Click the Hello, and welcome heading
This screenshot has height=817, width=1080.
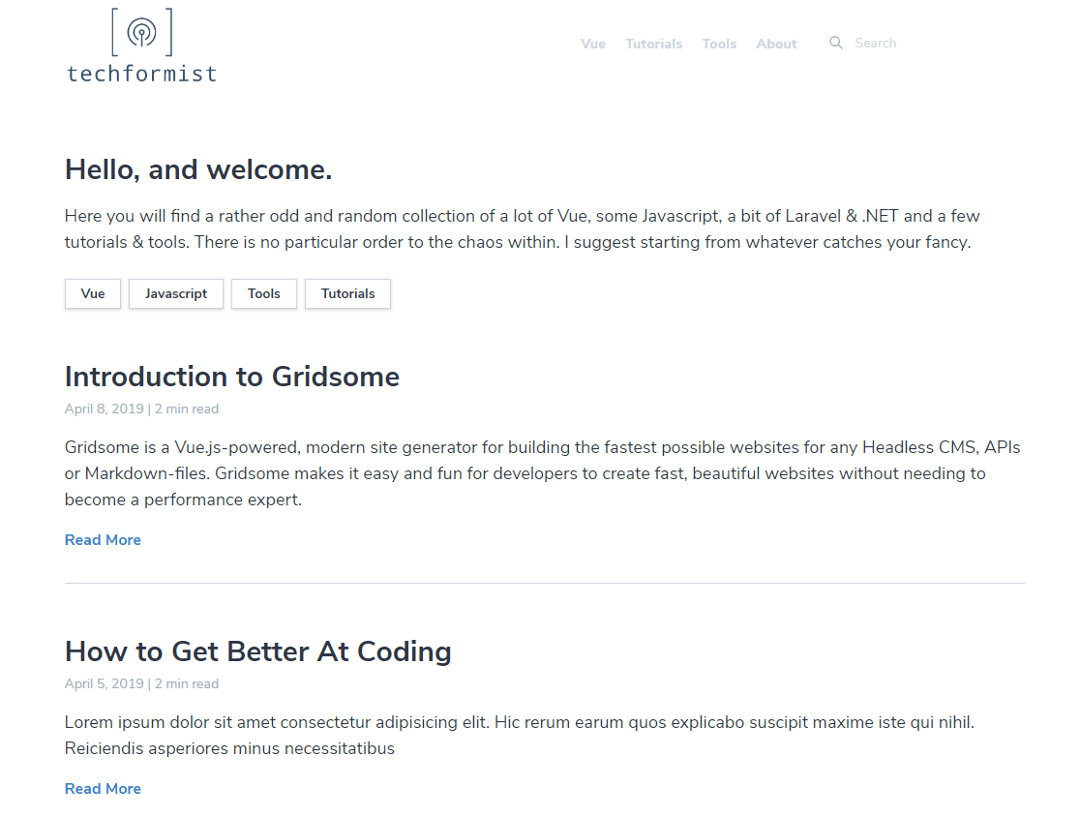pyautogui.click(x=198, y=170)
